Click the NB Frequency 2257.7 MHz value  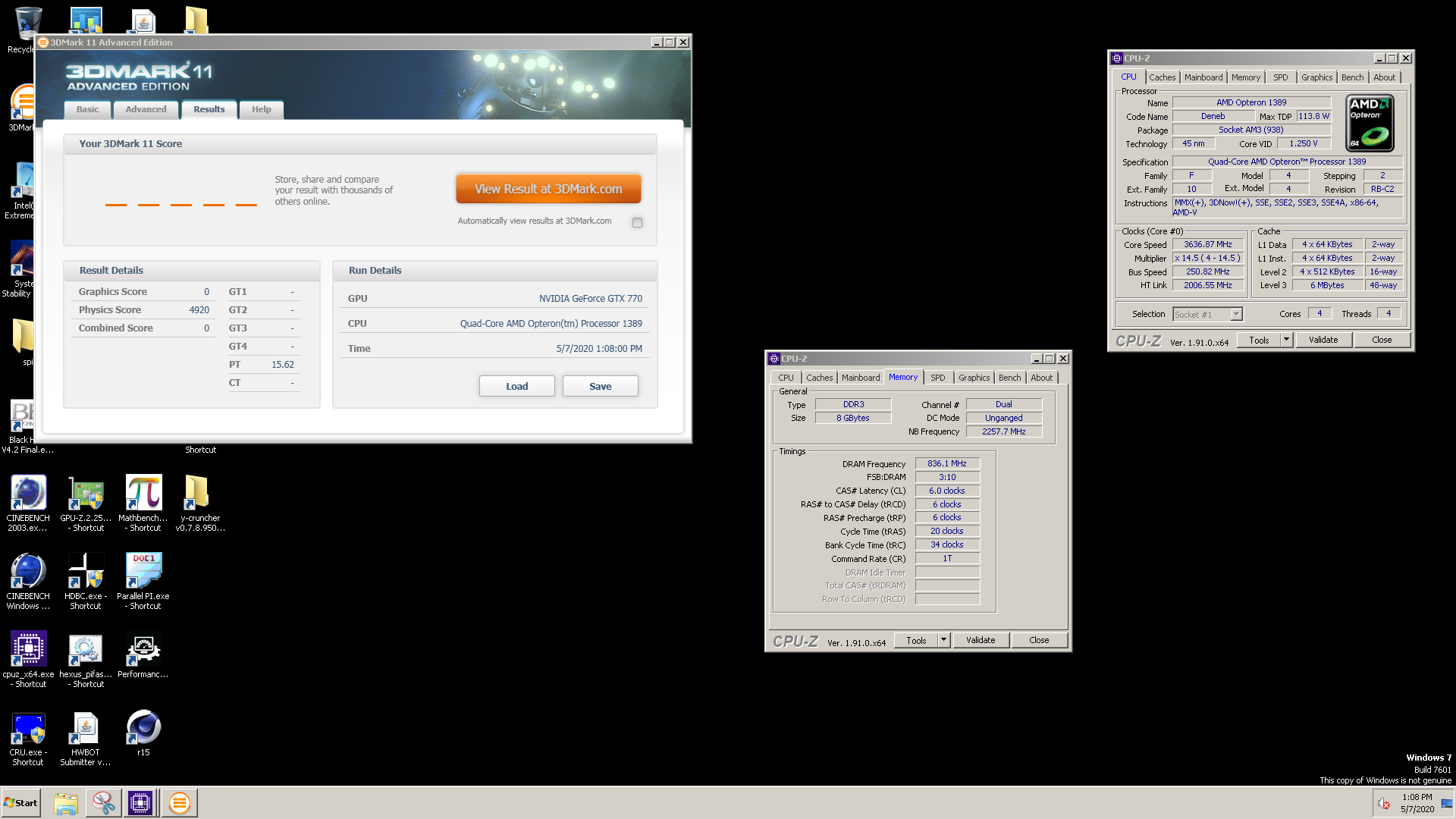[1003, 431]
